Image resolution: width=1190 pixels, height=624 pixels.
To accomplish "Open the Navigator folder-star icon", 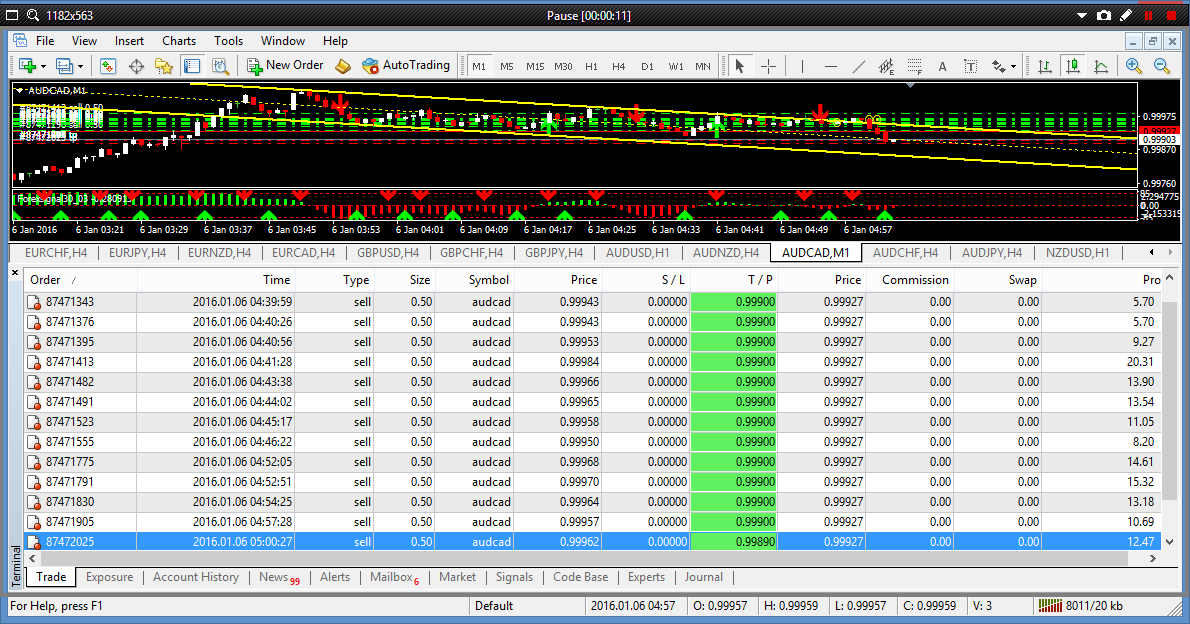I will [164, 66].
